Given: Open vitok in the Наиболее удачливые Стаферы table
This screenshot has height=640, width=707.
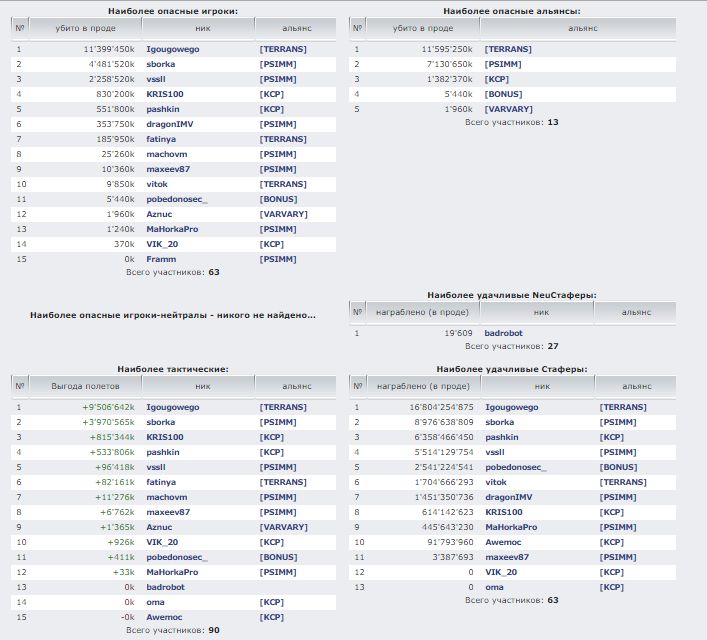Looking at the screenshot, I should click(497, 482).
